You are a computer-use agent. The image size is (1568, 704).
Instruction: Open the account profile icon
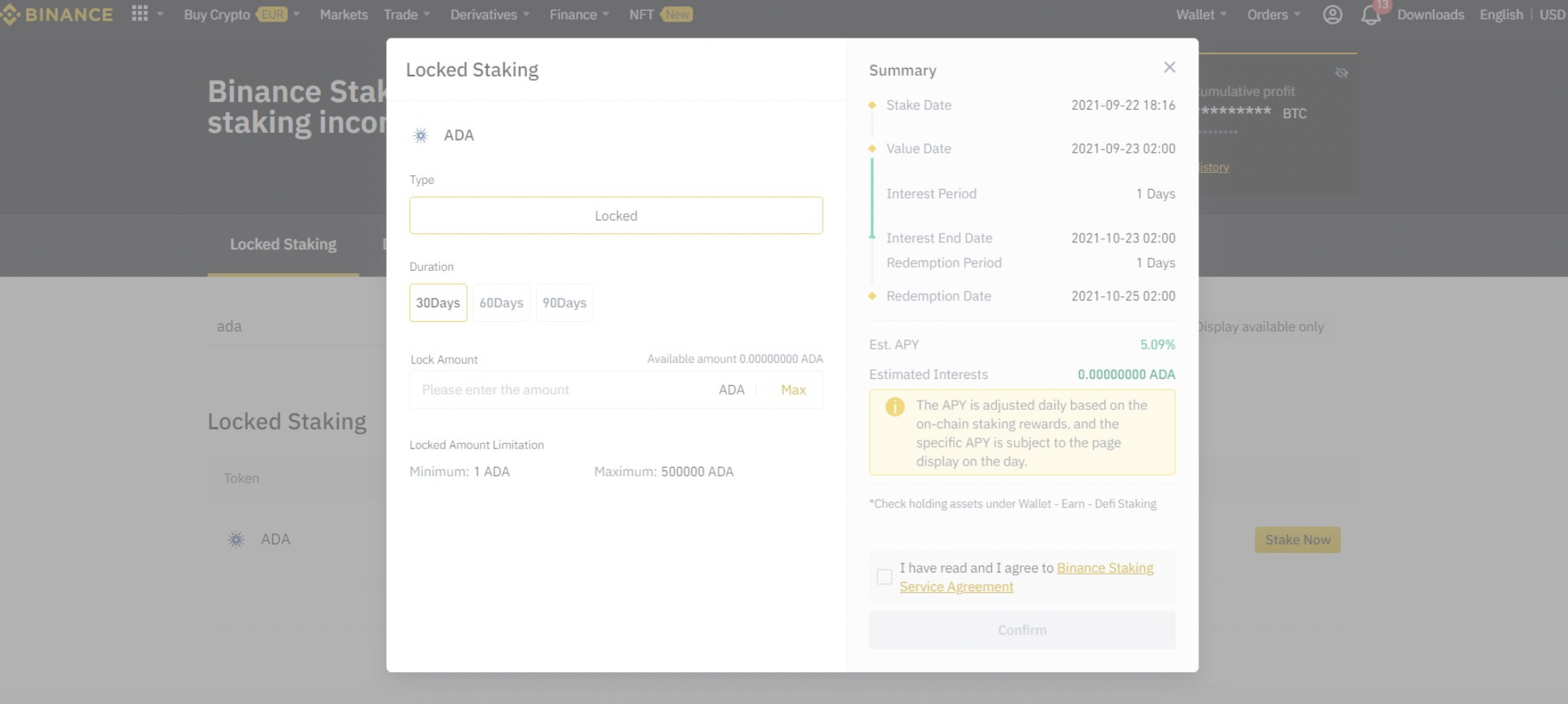tap(1333, 15)
